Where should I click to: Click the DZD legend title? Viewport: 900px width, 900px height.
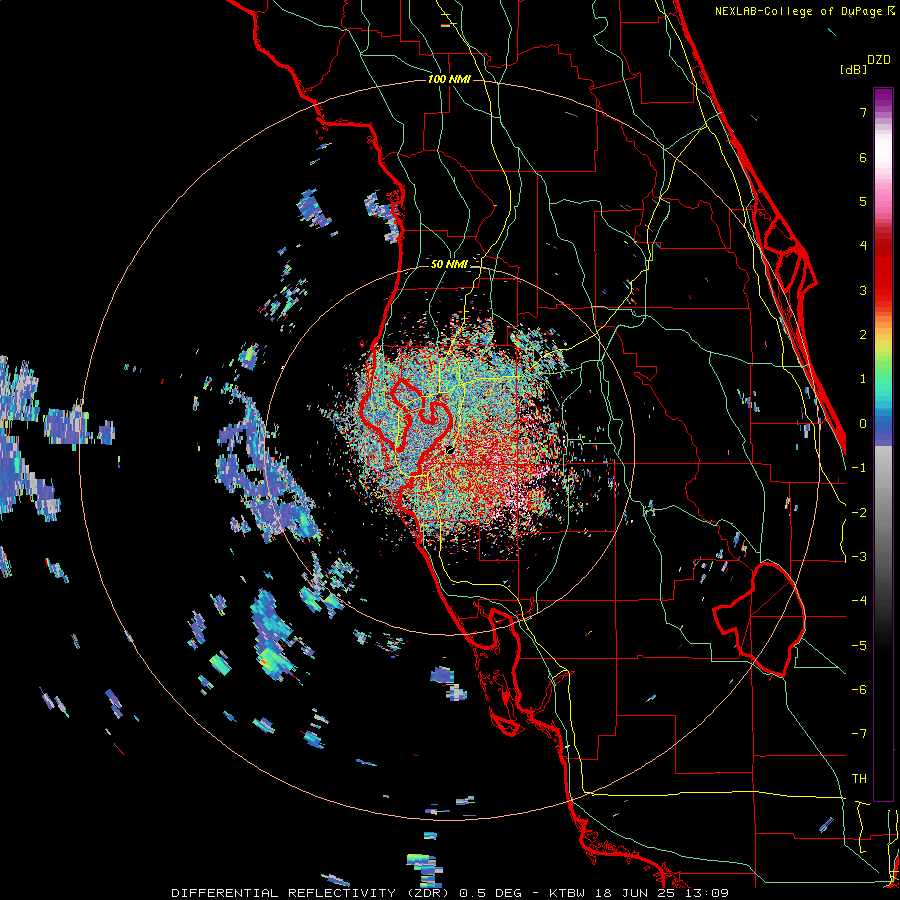tap(879, 60)
